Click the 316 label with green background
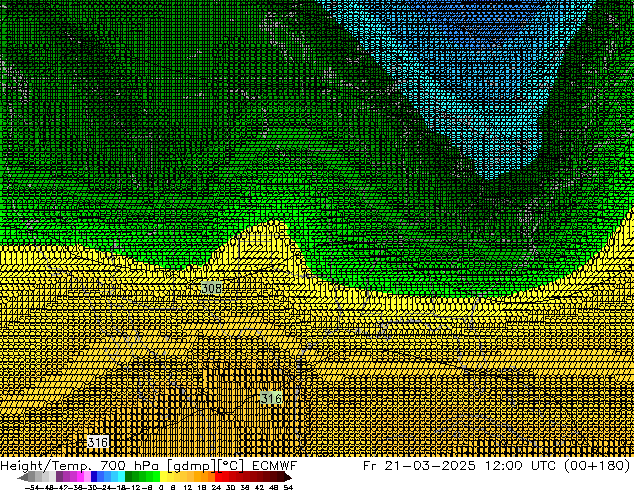634x490 pixels. 271,398
